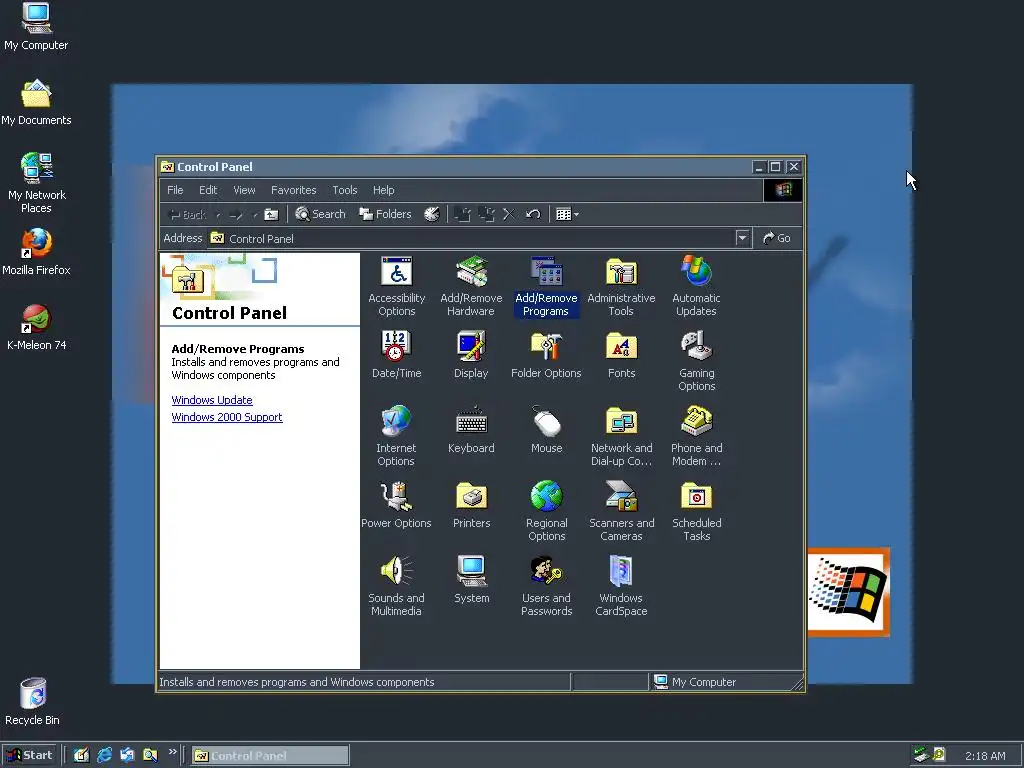The width and height of the screenshot is (1024, 768).
Task: Open the System properties icon
Action: click(x=472, y=580)
